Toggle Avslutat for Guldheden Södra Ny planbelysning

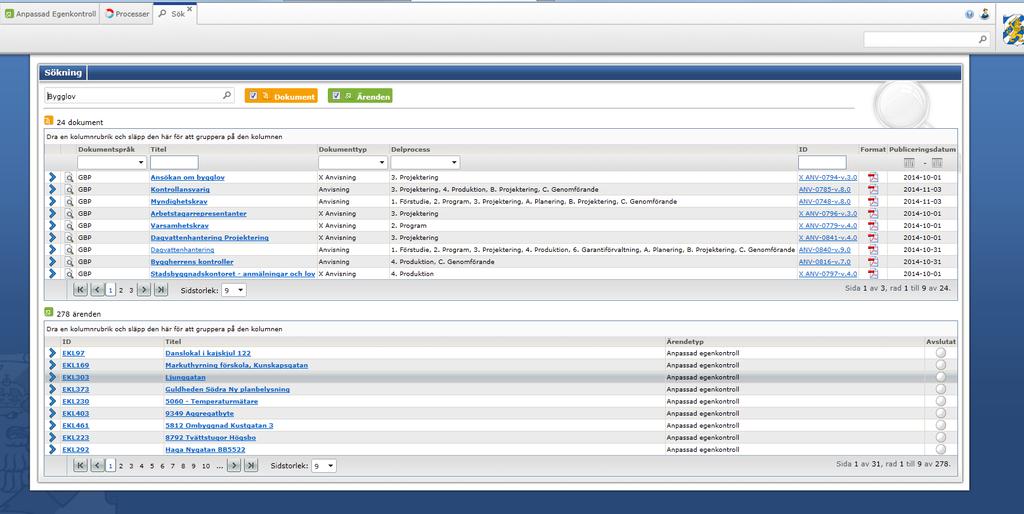click(x=940, y=389)
